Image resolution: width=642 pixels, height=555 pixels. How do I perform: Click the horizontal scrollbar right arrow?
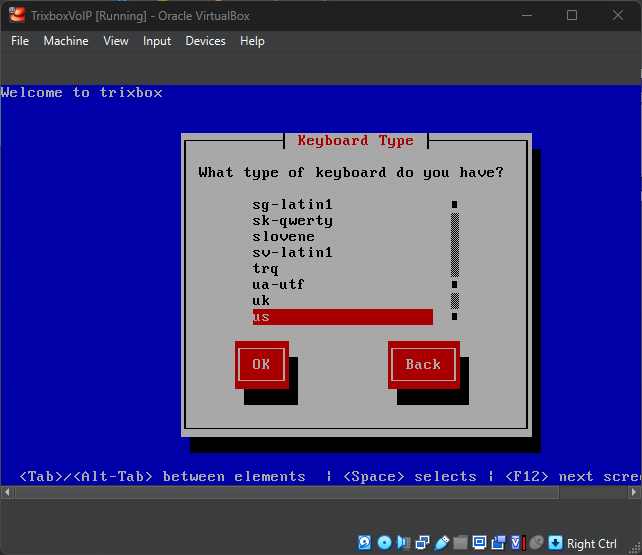tap(634, 492)
